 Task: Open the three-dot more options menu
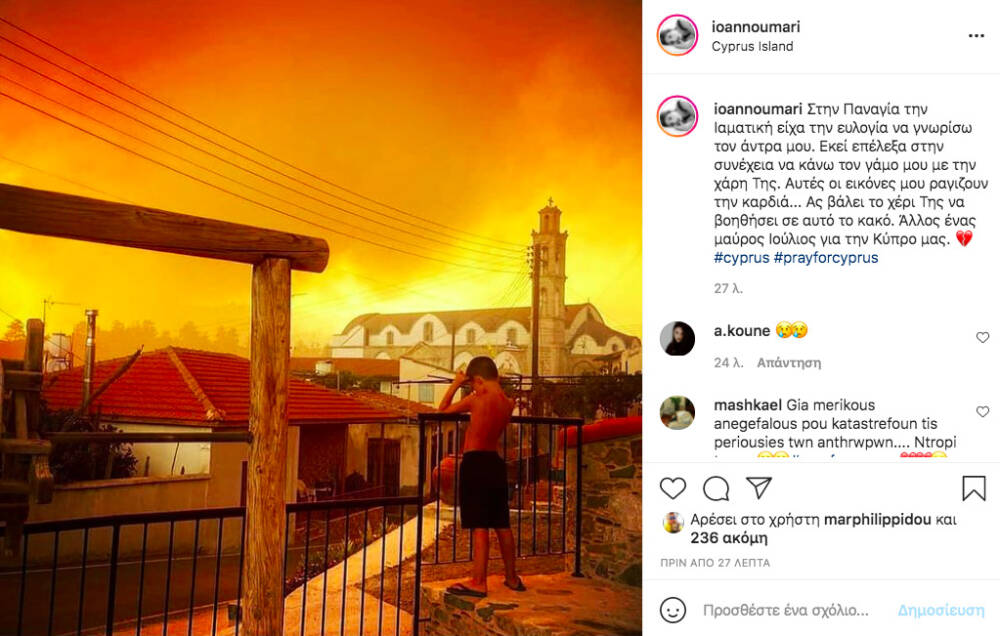tap(976, 36)
